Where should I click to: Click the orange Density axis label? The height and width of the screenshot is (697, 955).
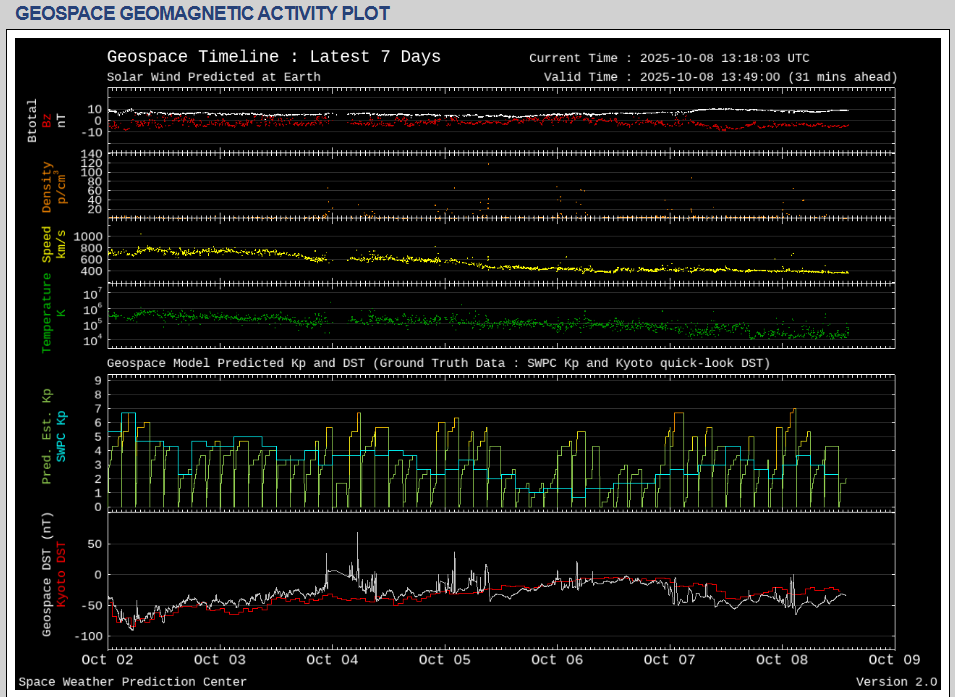(47, 187)
